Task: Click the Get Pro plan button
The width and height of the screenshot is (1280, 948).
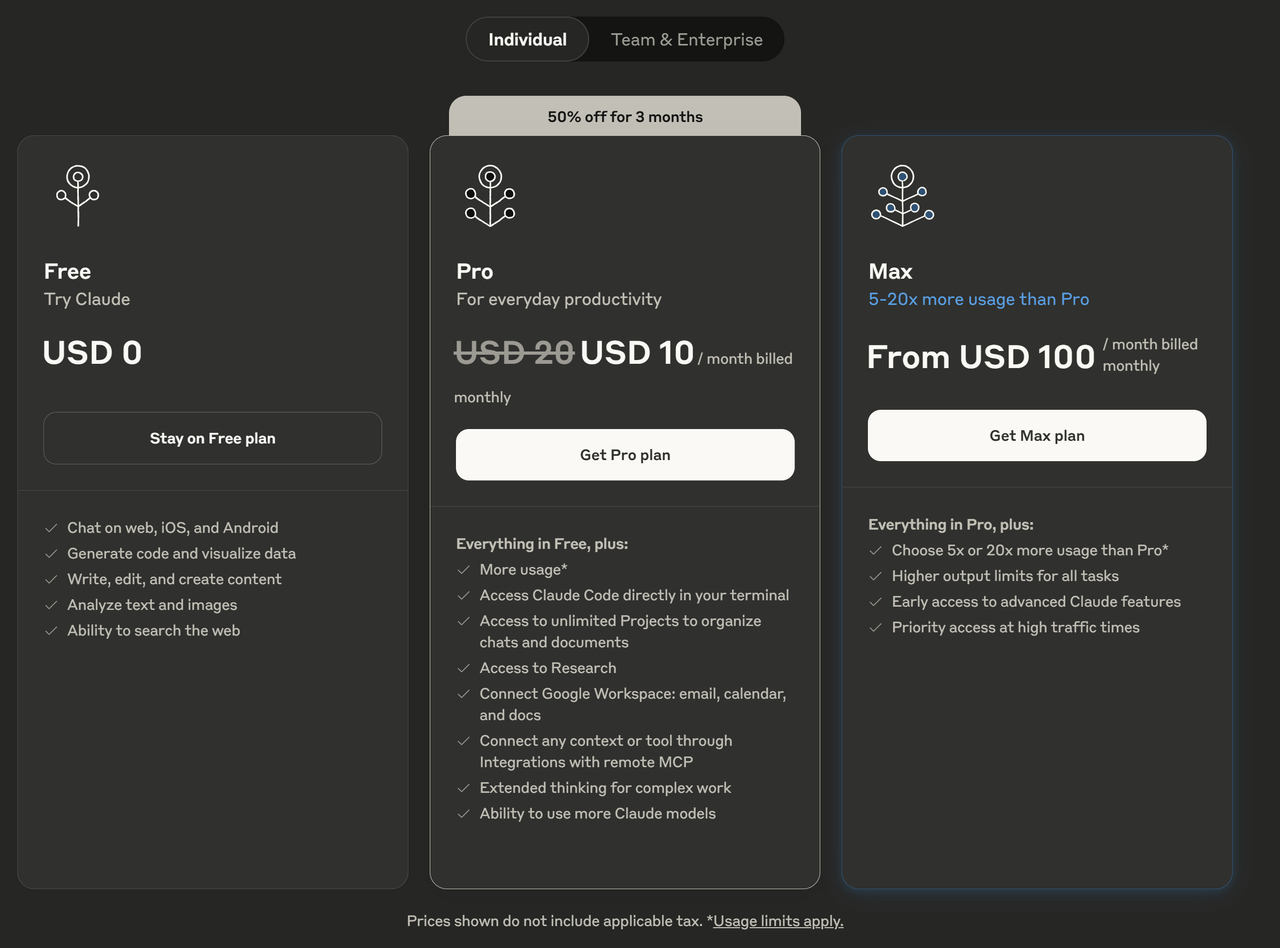Action: tap(625, 455)
